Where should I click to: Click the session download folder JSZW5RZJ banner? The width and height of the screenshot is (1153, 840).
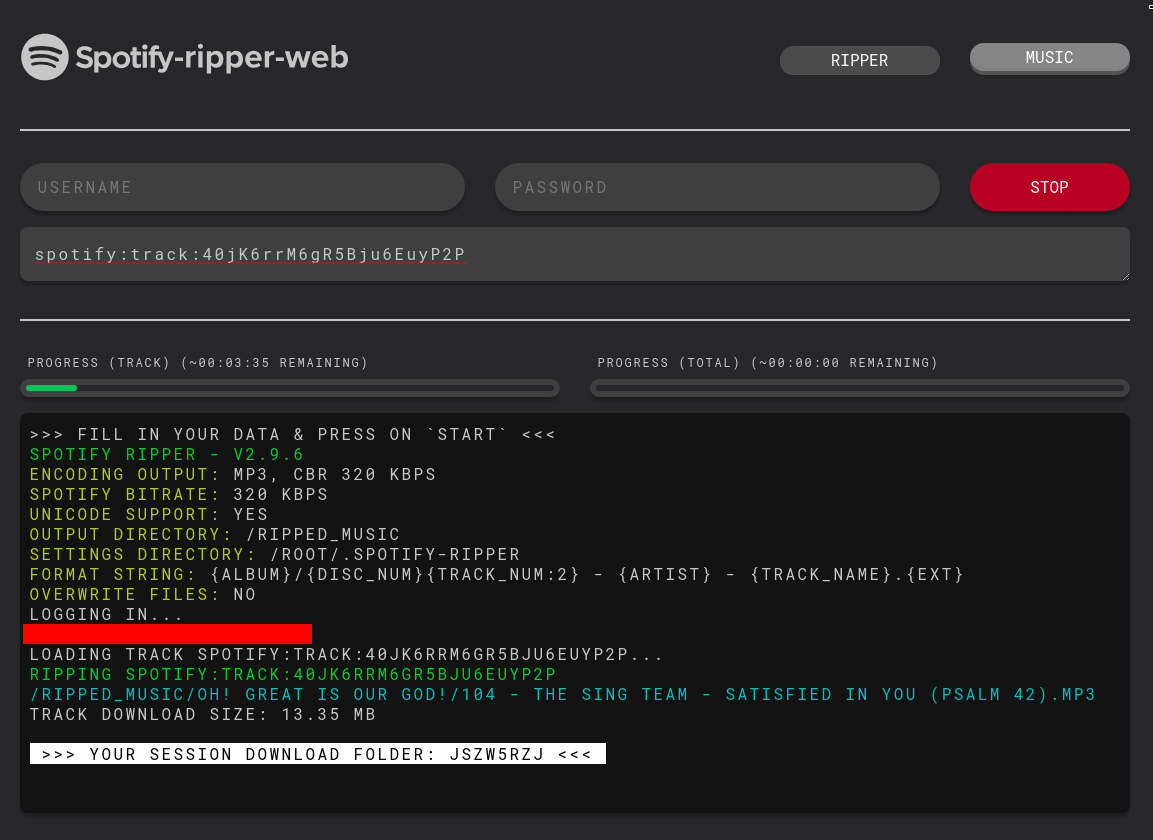[318, 754]
